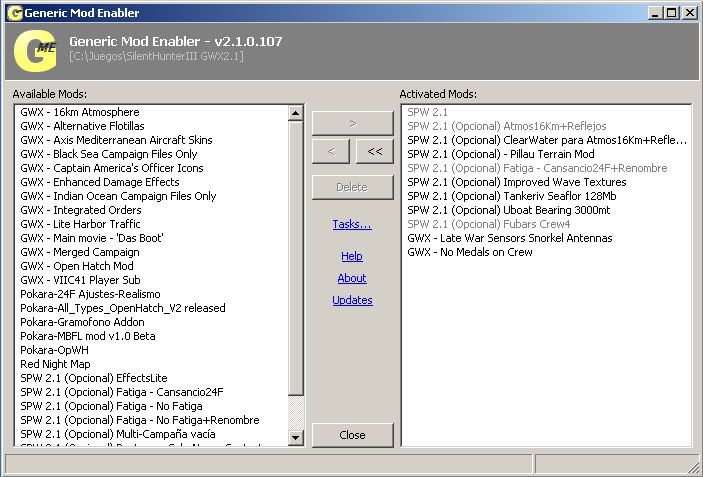The width and height of the screenshot is (703, 477).
Task: Minimize the Generic Mod Enabler window
Action: pos(655,13)
